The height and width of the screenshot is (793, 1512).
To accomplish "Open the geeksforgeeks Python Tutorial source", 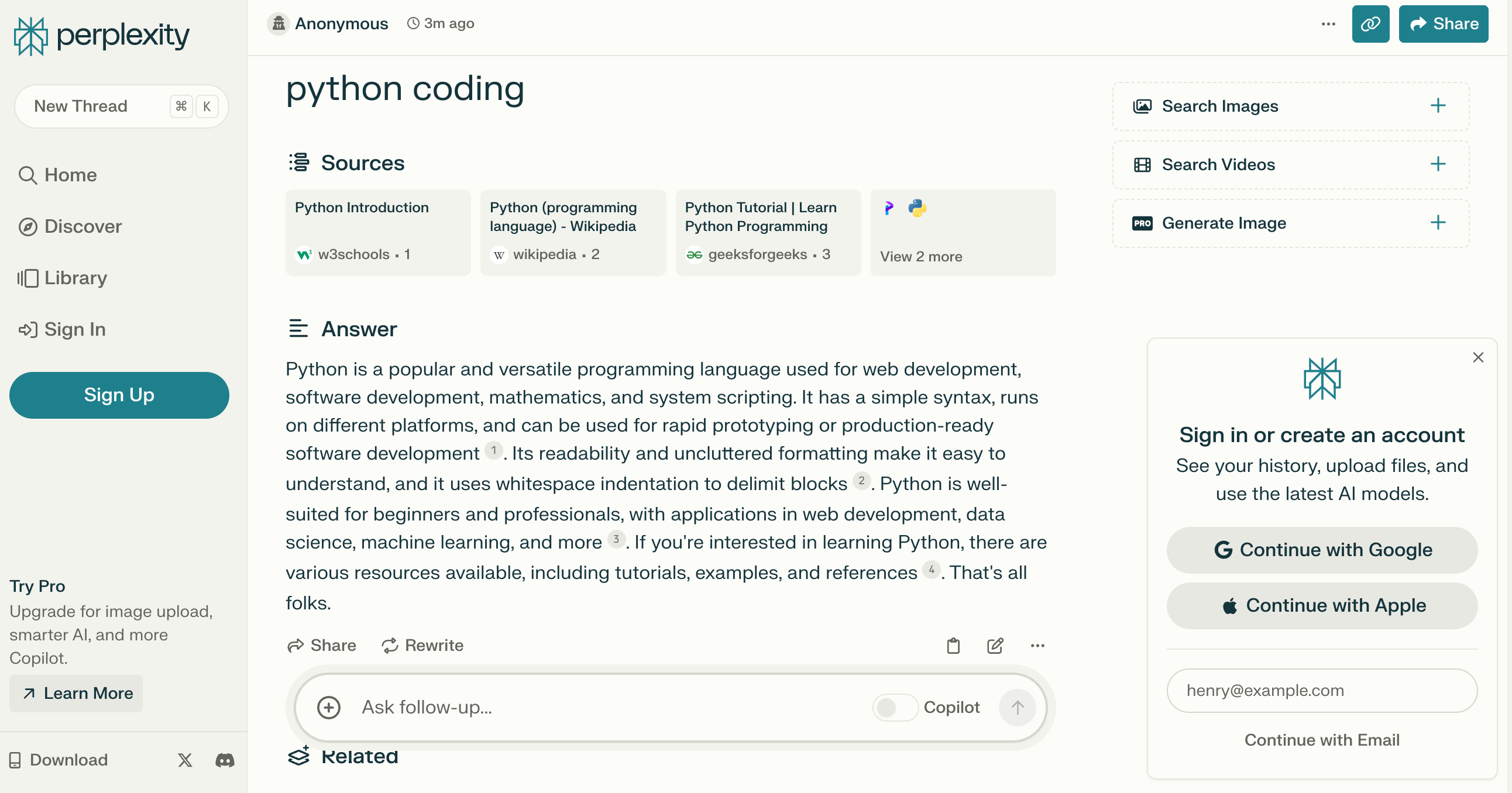I will point(768,232).
